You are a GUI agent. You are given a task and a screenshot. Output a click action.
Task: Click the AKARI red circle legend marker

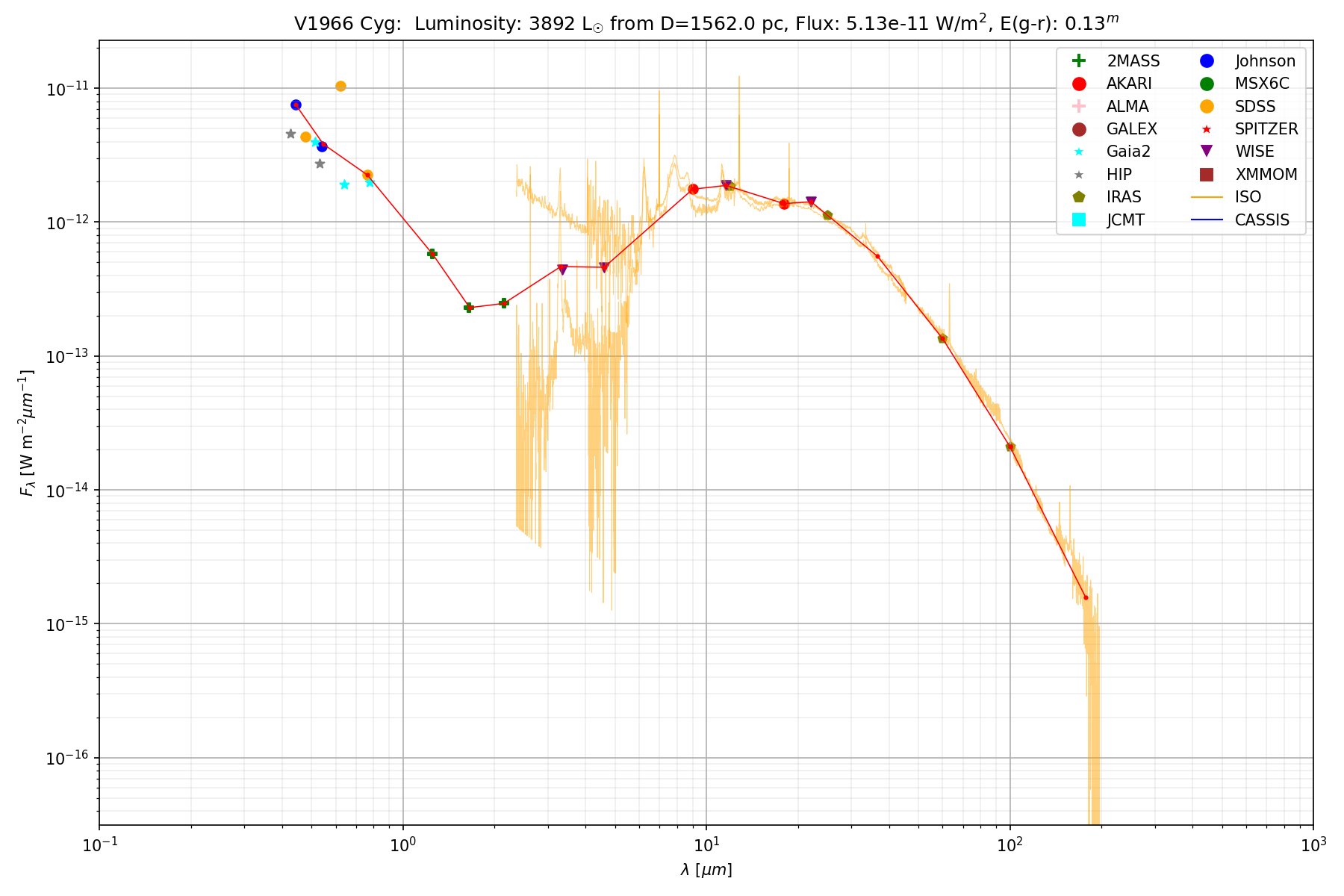tap(1078, 84)
